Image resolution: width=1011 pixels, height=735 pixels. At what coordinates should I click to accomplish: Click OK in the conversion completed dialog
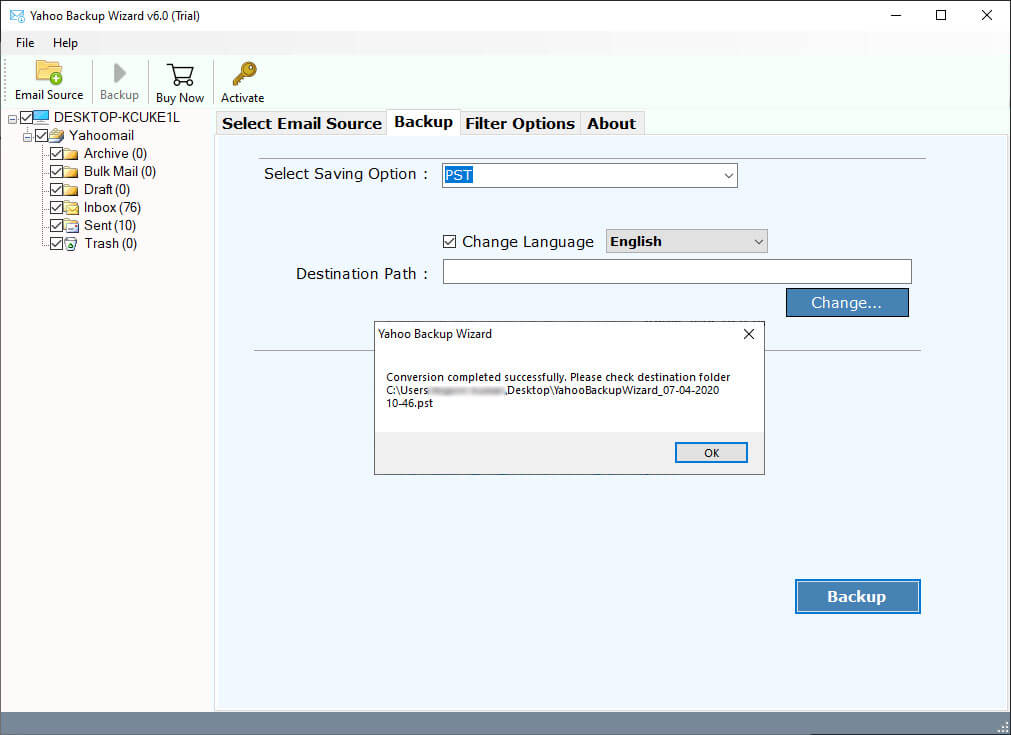pos(711,453)
